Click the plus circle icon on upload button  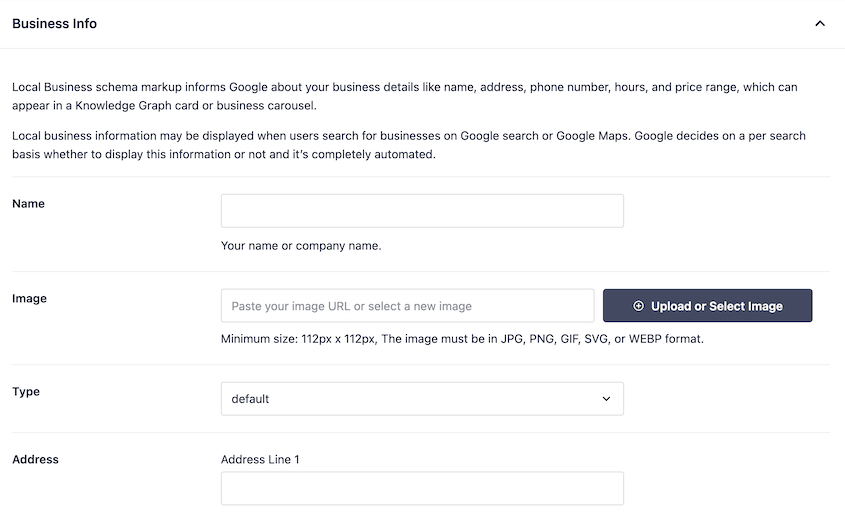click(639, 306)
